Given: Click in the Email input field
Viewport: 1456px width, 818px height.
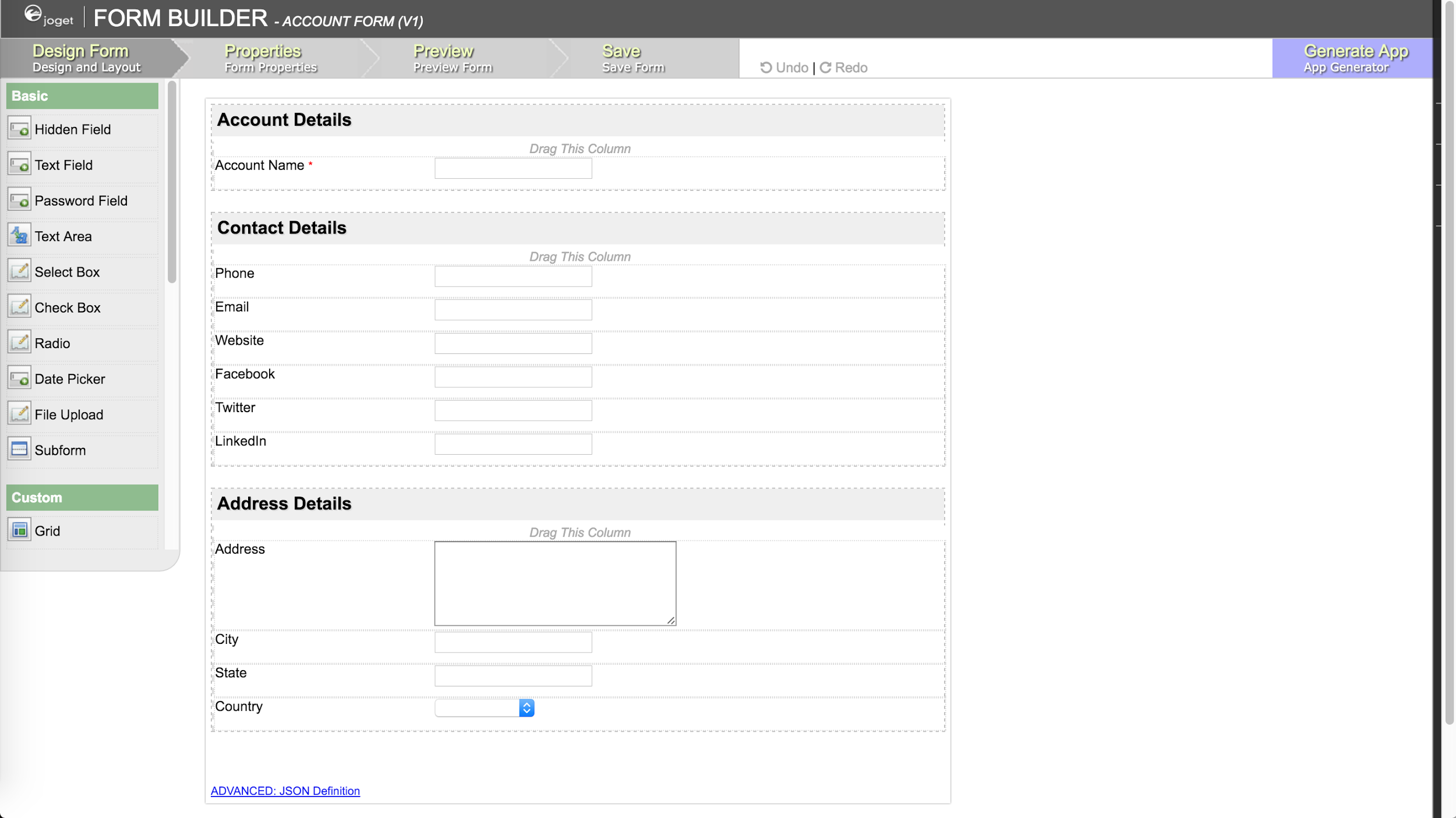Looking at the screenshot, I should click(513, 310).
